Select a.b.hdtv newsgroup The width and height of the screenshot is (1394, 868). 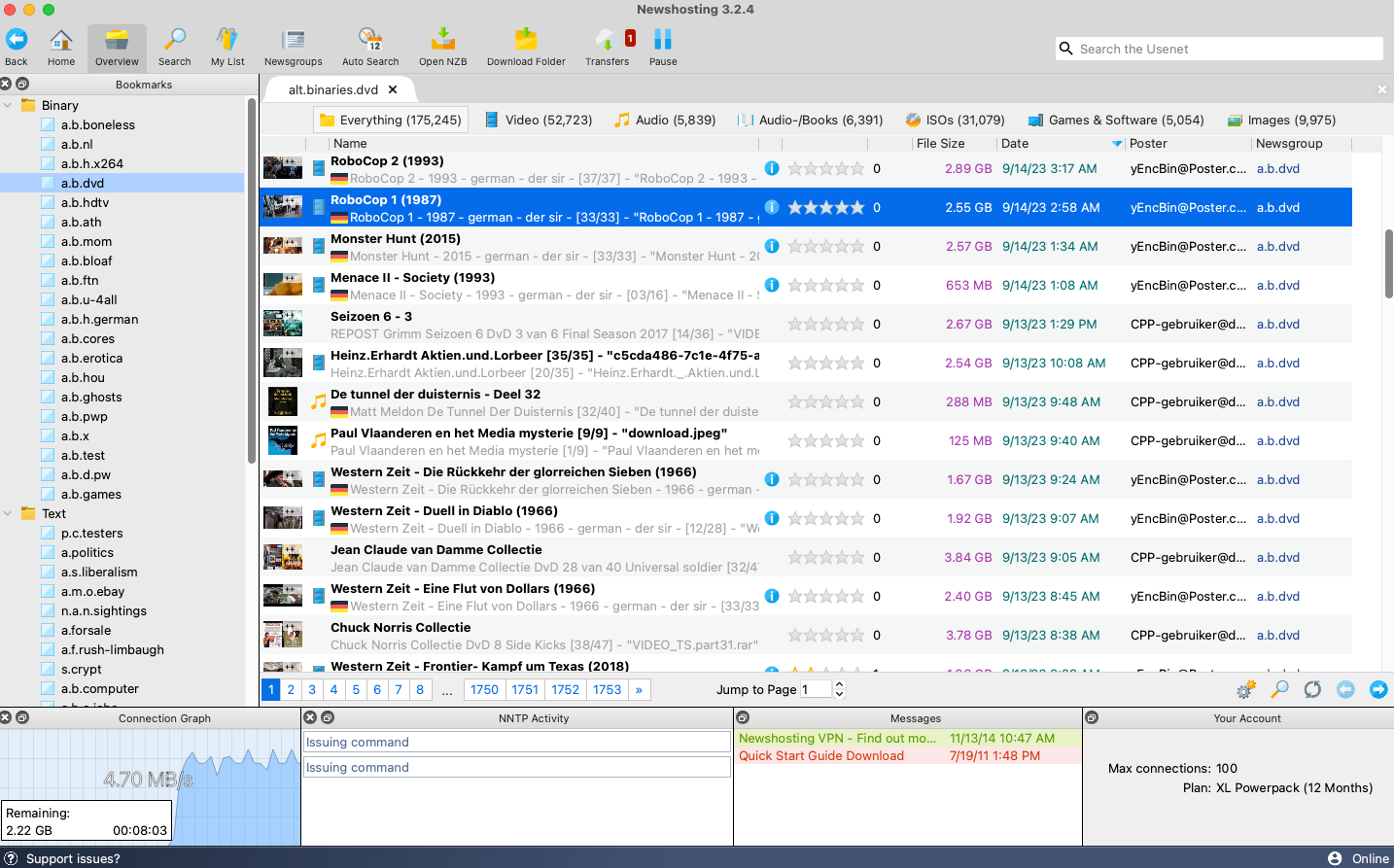85,202
